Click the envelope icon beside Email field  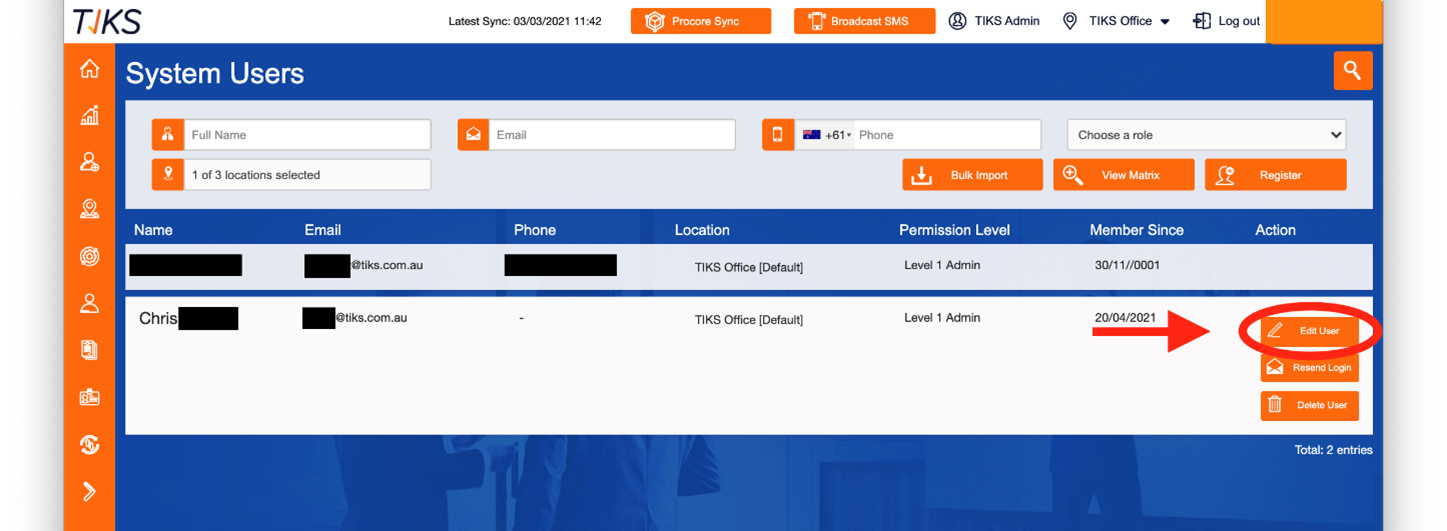click(473, 135)
